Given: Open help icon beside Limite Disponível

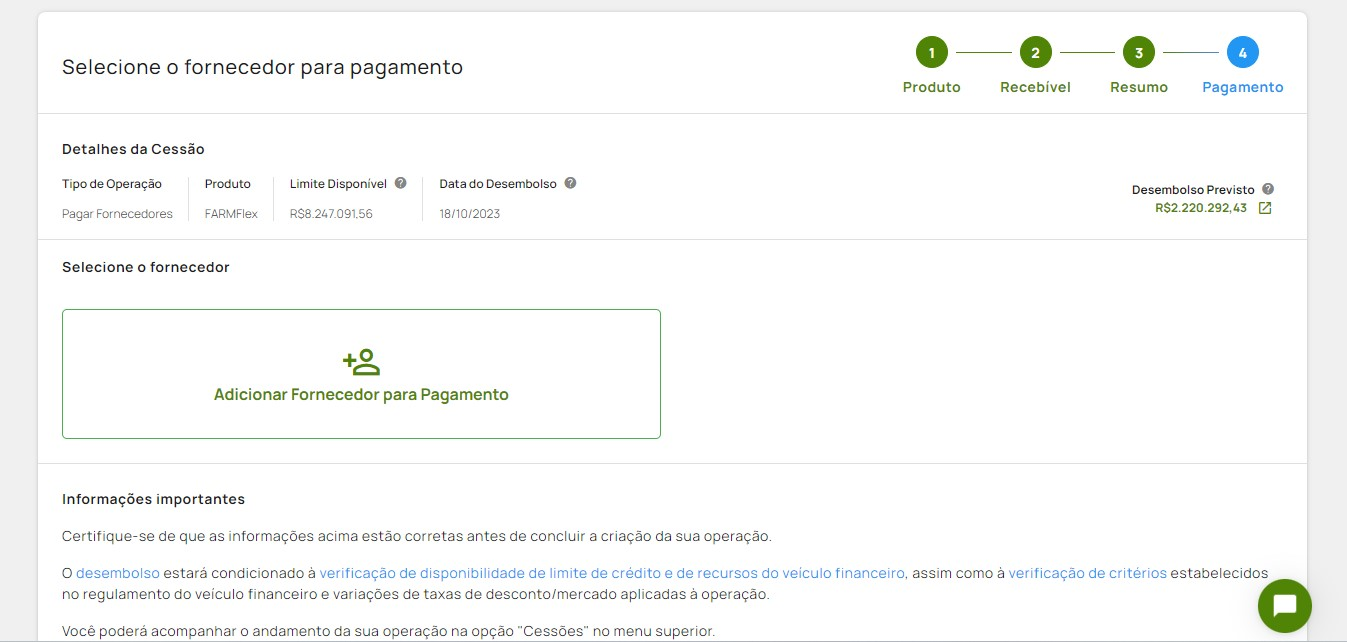Looking at the screenshot, I should click(x=400, y=183).
